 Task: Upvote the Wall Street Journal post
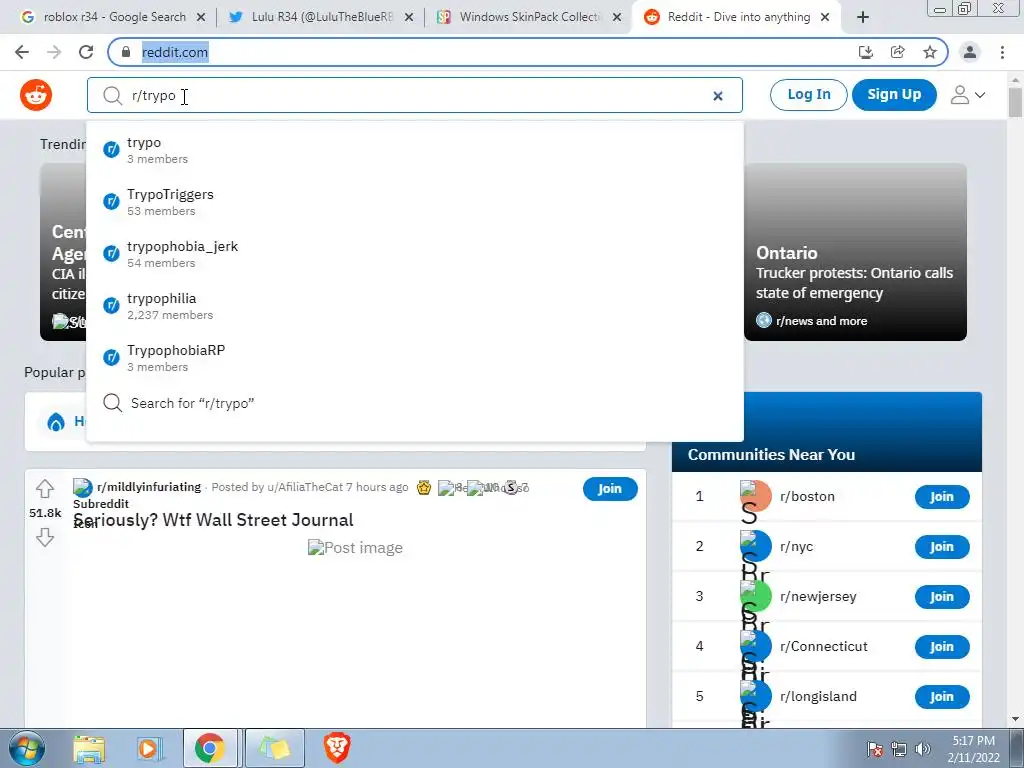click(x=44, y=488)
